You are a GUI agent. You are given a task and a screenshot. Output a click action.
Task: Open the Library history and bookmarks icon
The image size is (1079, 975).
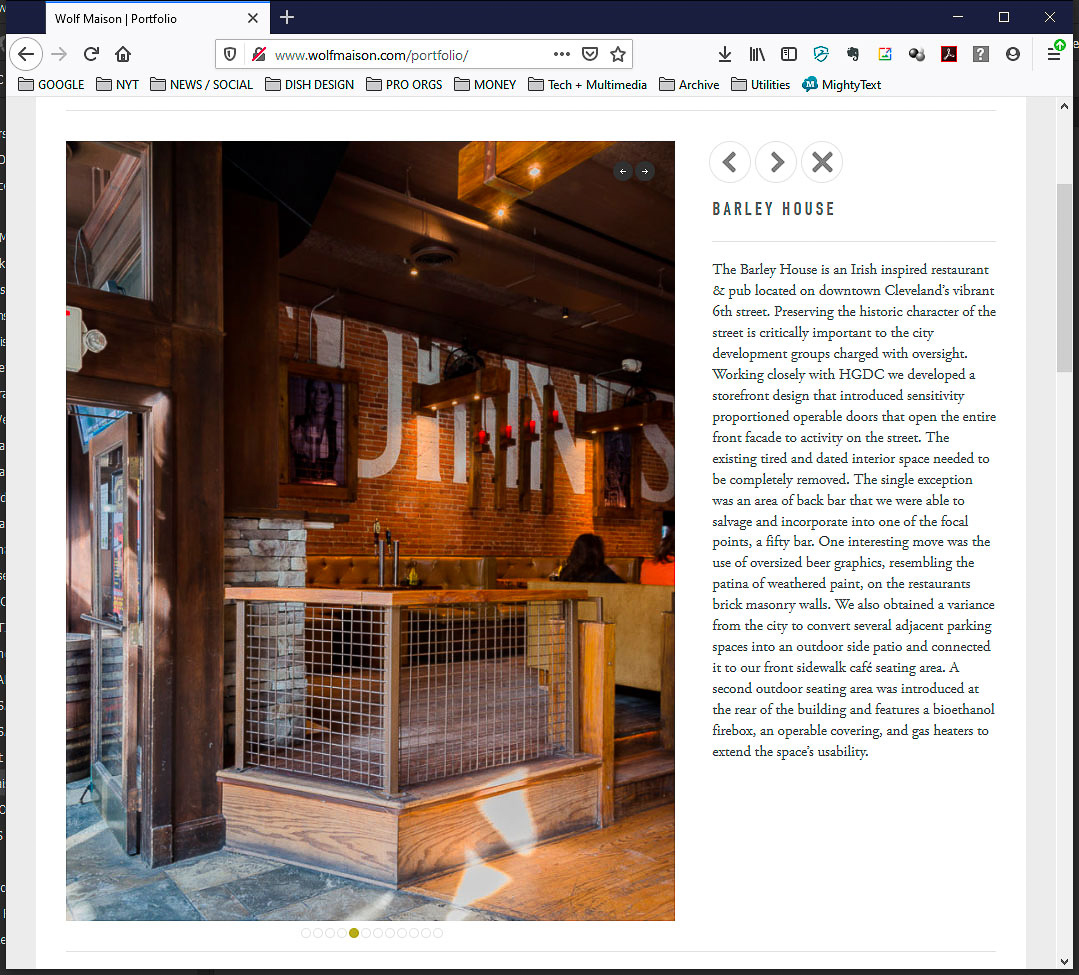757,54
